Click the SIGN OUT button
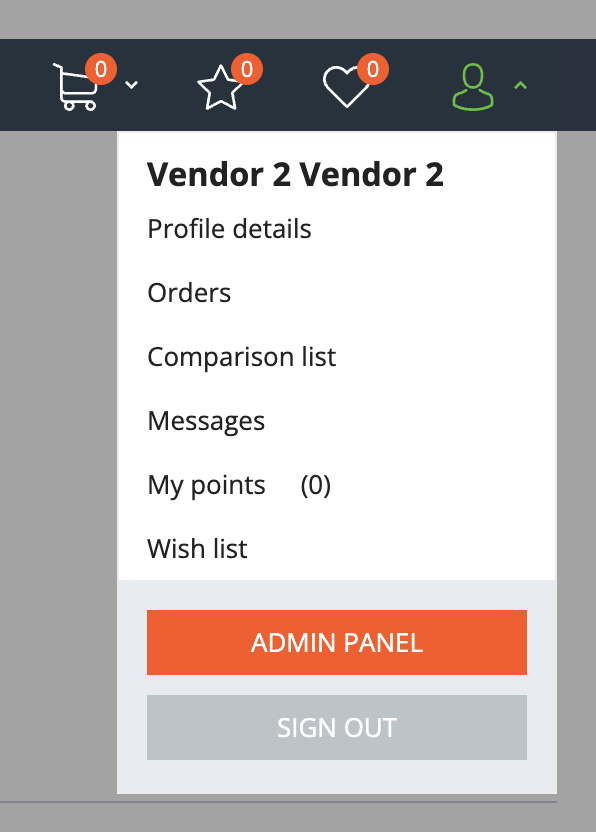 point(337,727)
